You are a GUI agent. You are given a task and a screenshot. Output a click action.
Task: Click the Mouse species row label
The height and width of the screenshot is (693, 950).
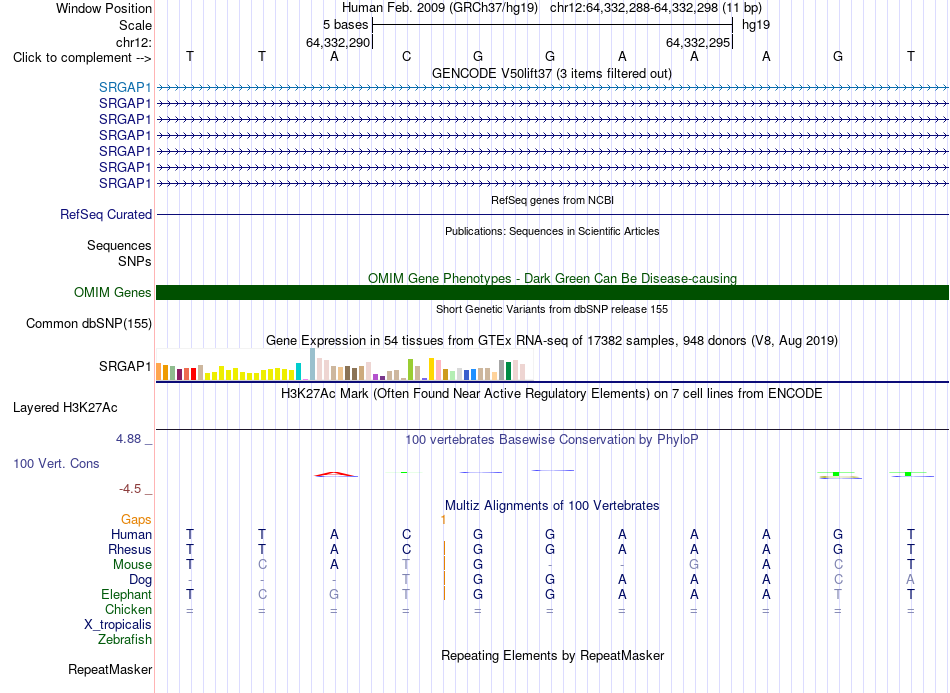pyautogui.click(x=132, y=565)
